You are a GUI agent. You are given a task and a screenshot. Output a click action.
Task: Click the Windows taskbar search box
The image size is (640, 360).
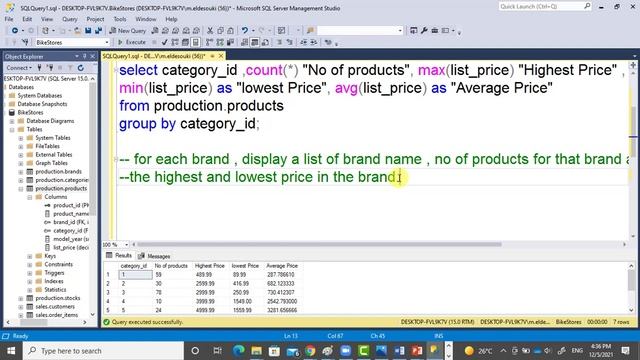(103, 351)
